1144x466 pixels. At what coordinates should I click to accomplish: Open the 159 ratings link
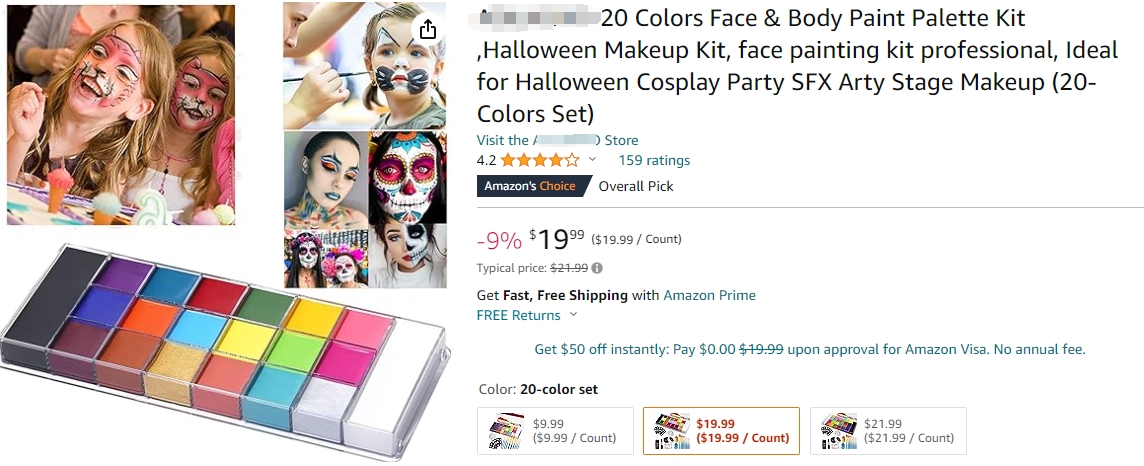[x=654, y=160]
